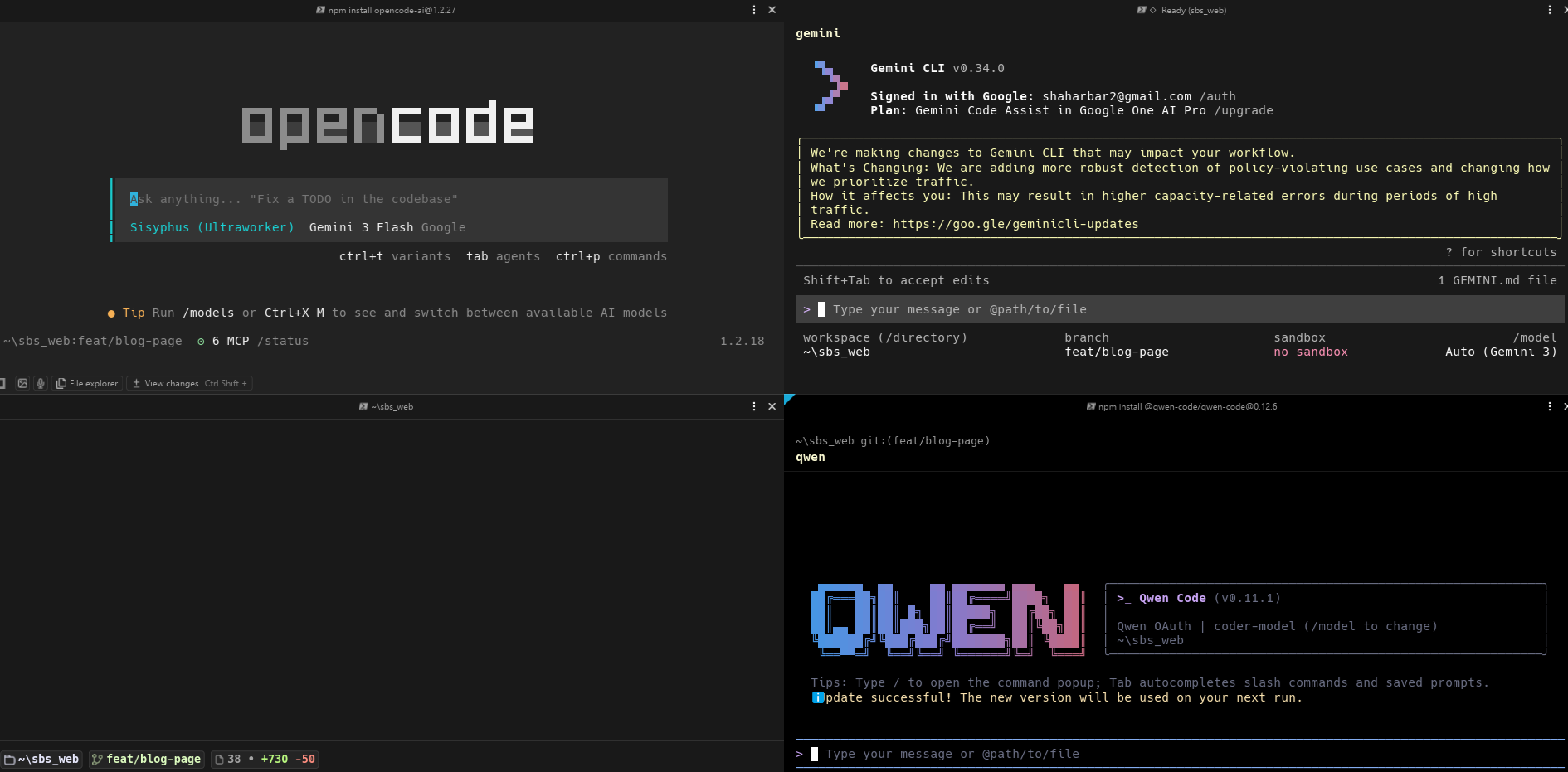Screen dimensions: 1568x772
Task: Click the ~\sbs_web folder chip in status bar
Action: point(42,759)
